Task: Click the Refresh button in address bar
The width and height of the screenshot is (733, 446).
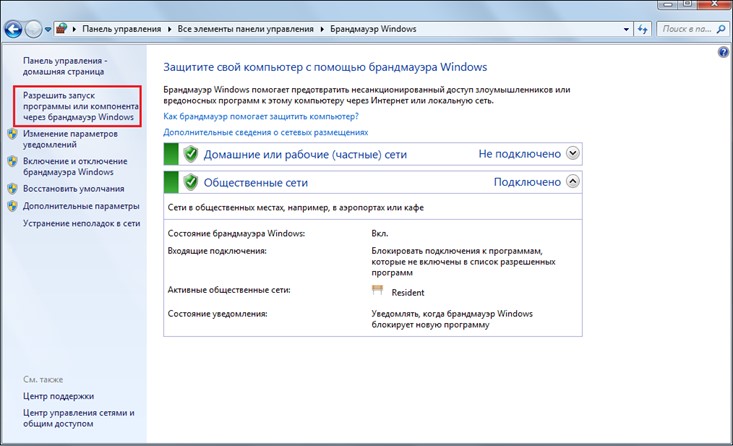Action: (642, 29)
